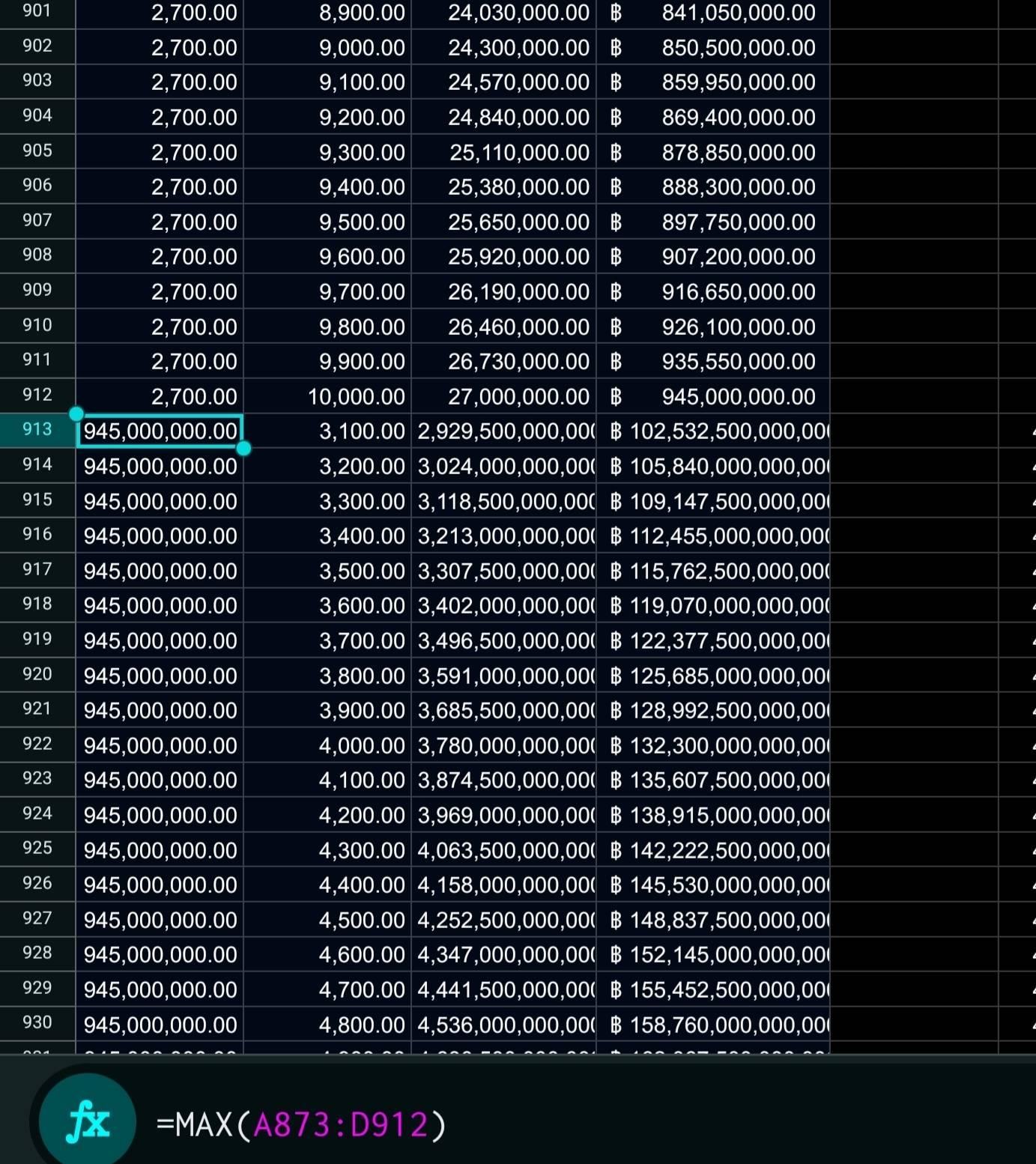Click the cell showing 3,700.00
Image resolution: width=1036 pixels, height=1164 pixels.
pyautogui.click(x=327, y=640)
